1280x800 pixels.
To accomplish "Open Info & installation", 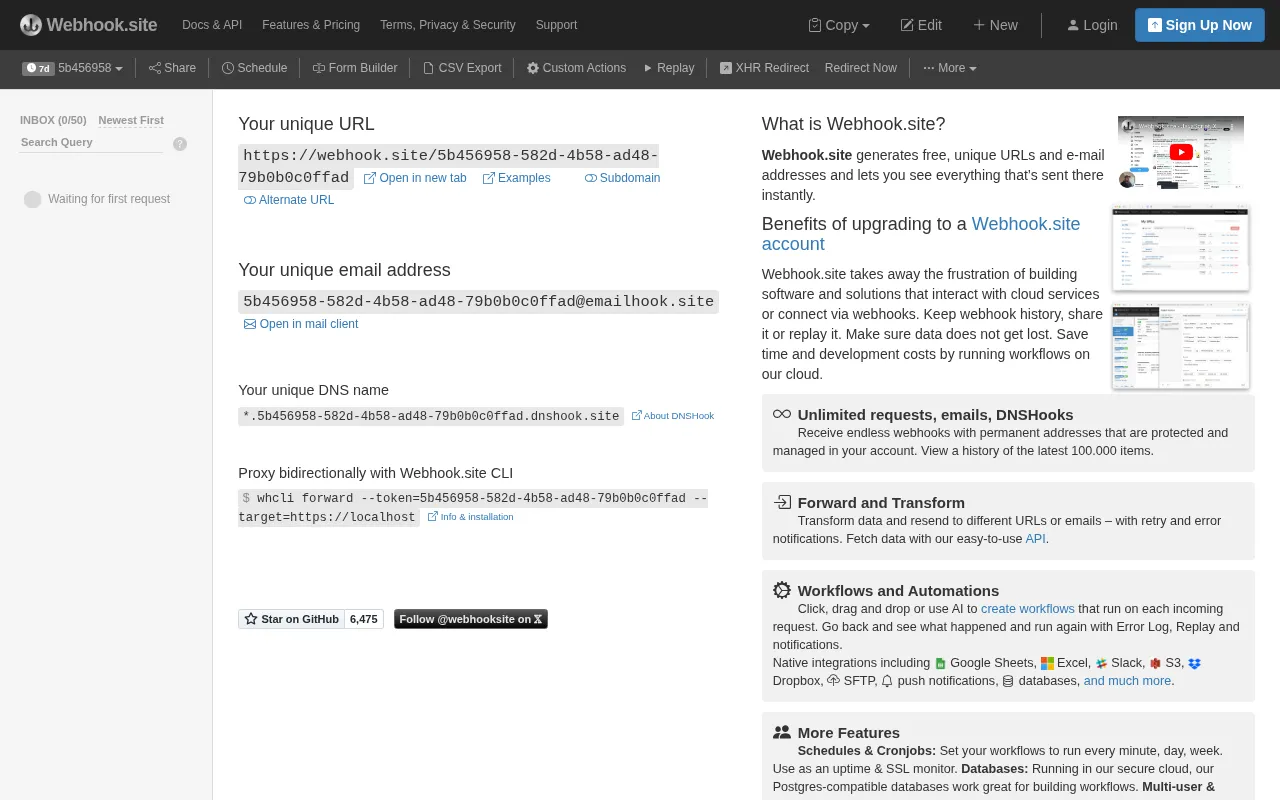I will pyautogui.click(x=470, y=517).
